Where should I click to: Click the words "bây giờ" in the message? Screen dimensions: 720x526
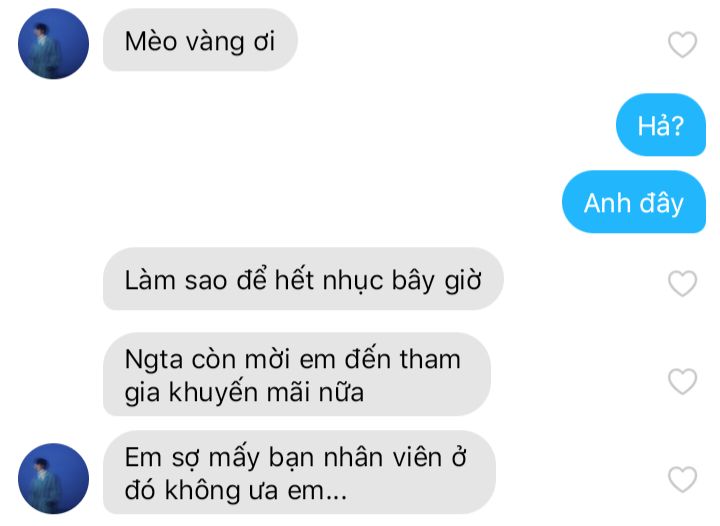pyautogui.click(x=437, y=280)
